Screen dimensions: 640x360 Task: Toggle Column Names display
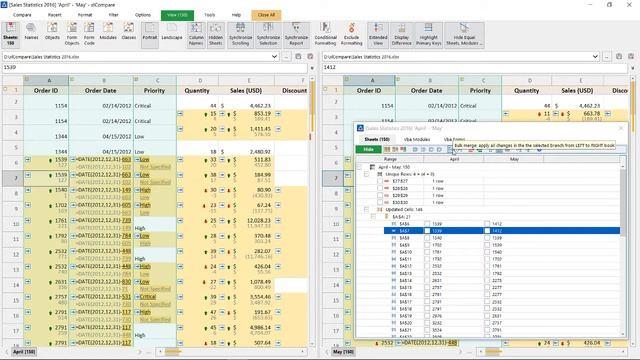point(196,35)
